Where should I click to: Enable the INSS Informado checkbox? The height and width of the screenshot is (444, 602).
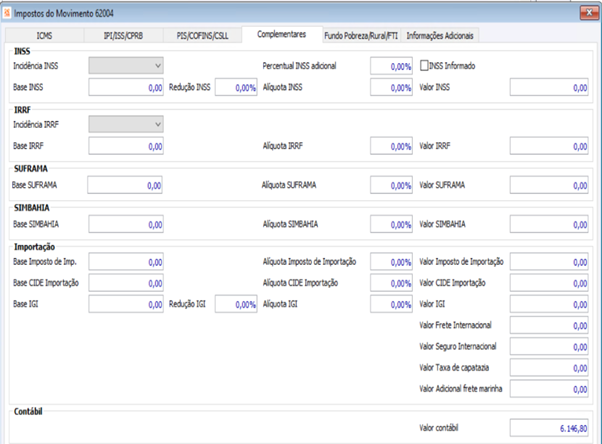point(424,66)
